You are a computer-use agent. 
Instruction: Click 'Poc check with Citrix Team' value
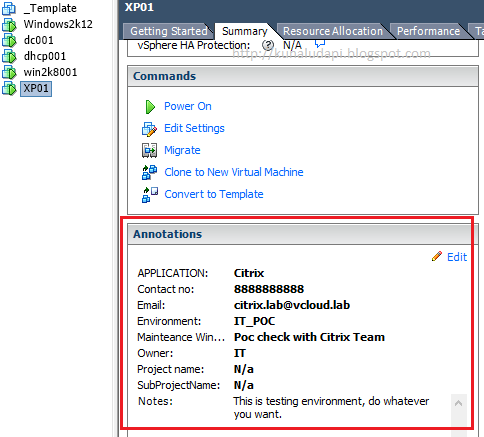coord(309,337)
